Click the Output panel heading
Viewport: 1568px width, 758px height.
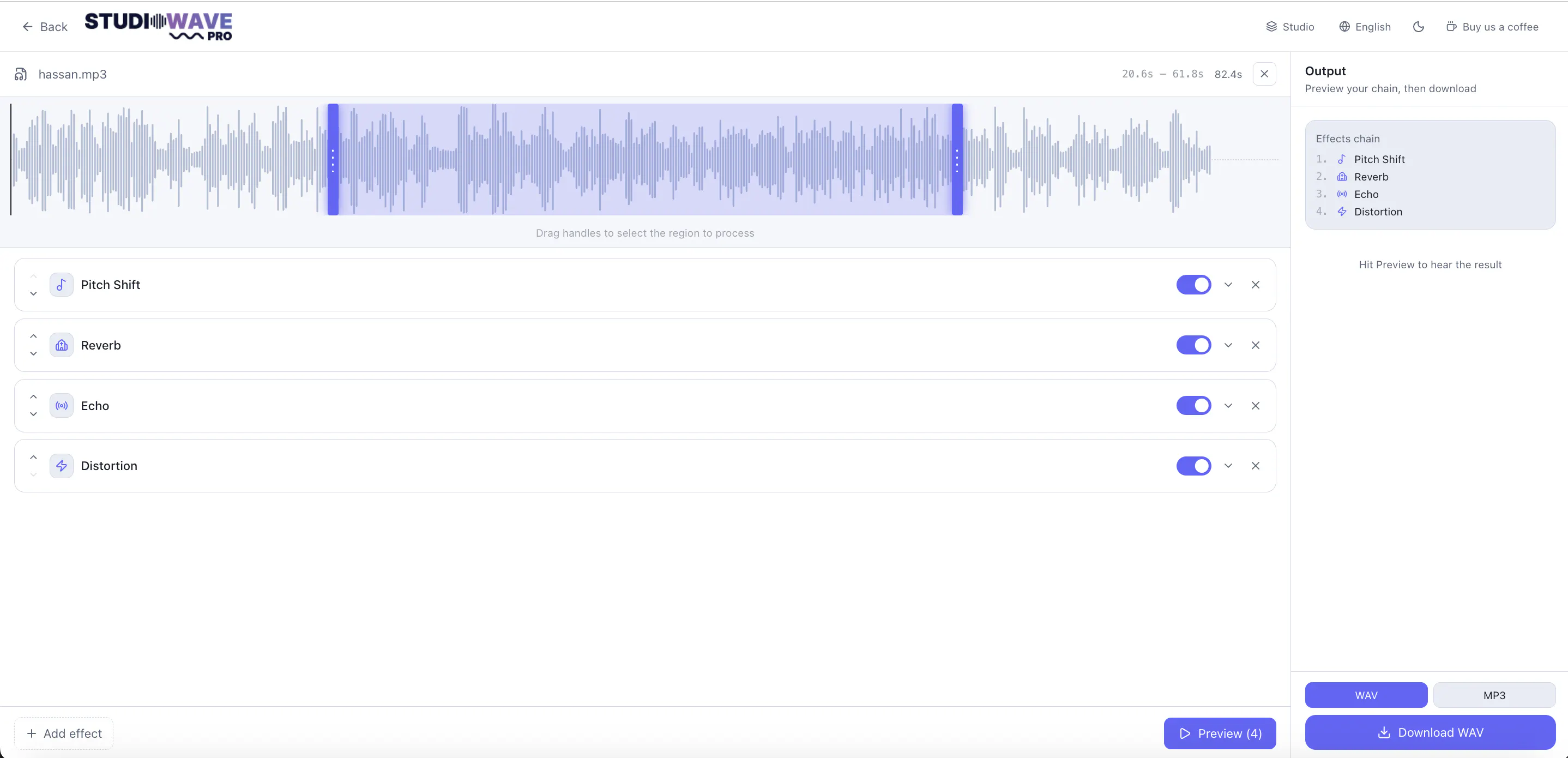click(1325, 71)
